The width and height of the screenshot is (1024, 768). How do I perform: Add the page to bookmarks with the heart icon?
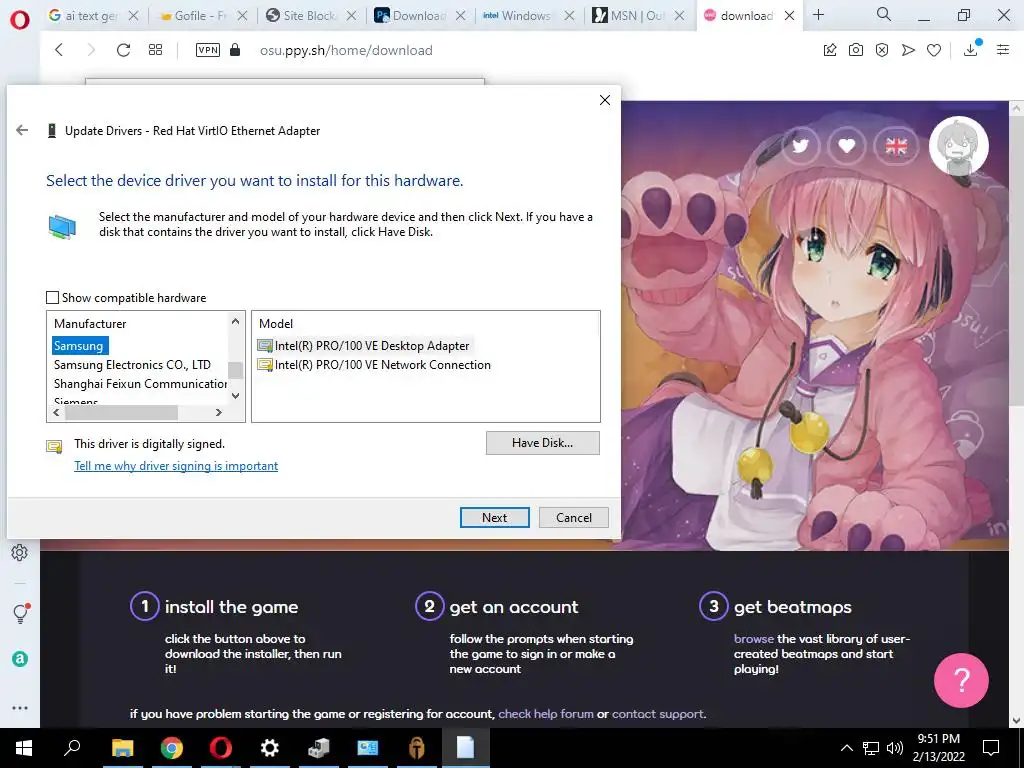(934, 50)
